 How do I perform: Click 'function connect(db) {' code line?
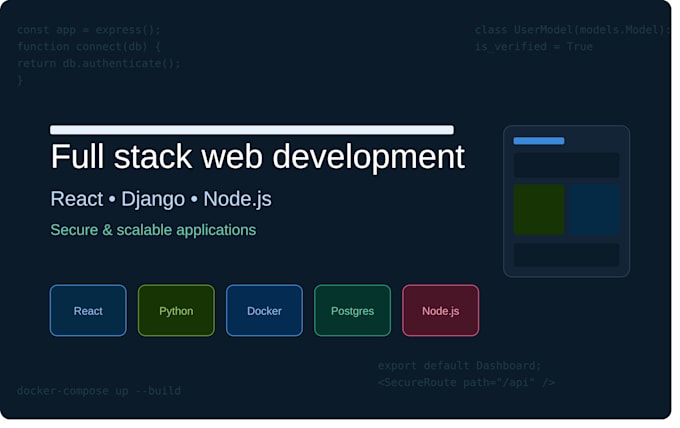tap(89, 46)
